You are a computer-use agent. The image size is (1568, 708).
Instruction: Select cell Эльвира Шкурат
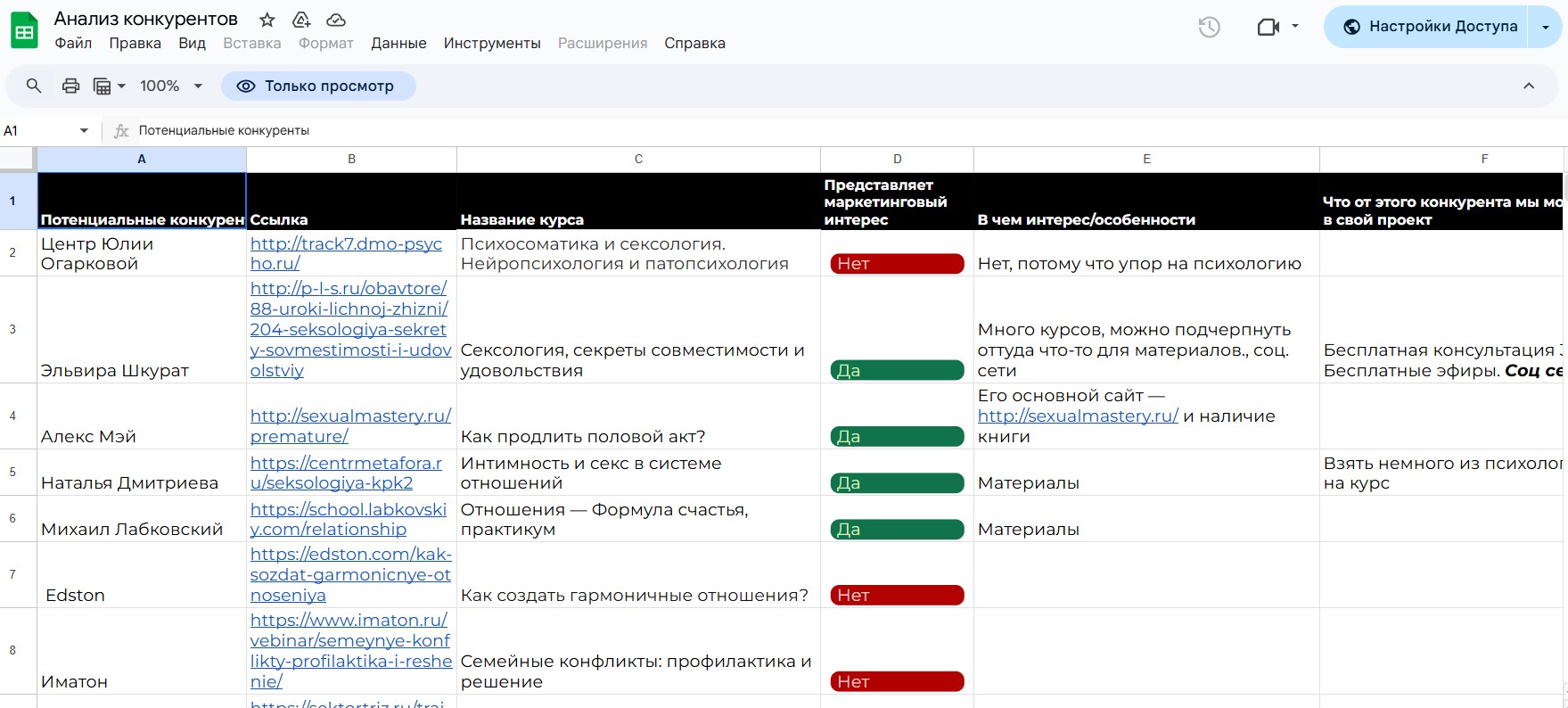click(142, 329)
